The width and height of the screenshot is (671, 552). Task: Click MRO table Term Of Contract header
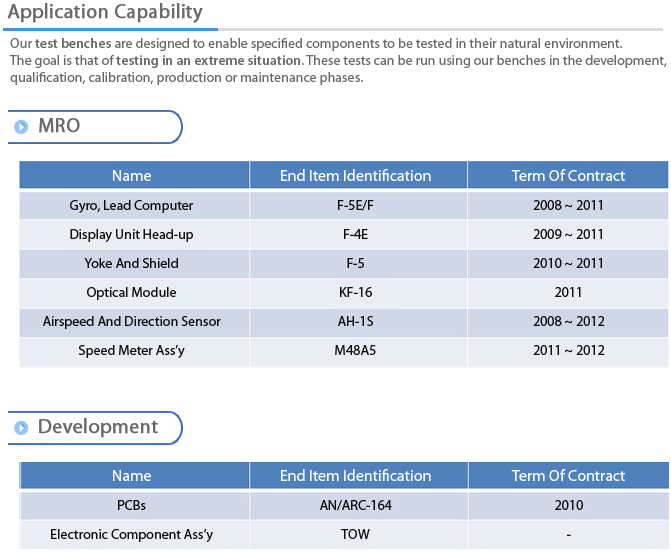[x=568, y=175]
